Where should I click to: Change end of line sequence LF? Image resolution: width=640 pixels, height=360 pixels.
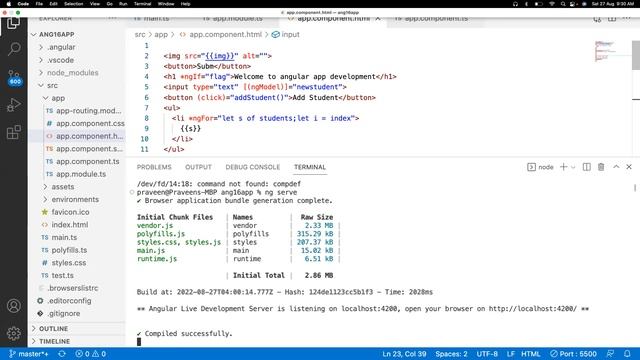coord(510,354)
